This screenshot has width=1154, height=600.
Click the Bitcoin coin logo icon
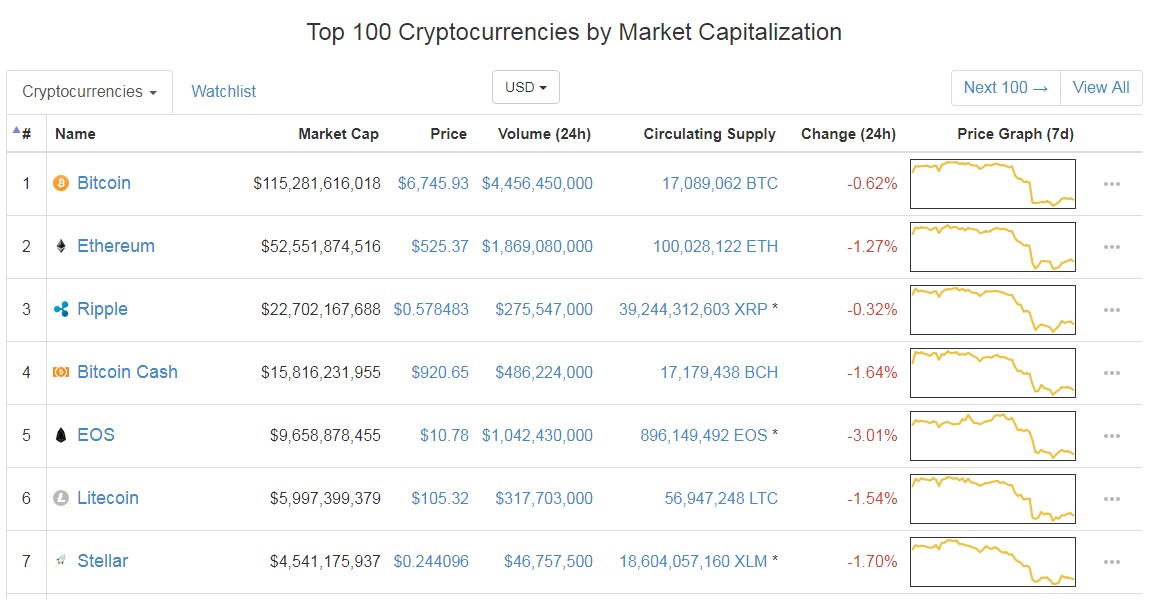tap(61, 184)
